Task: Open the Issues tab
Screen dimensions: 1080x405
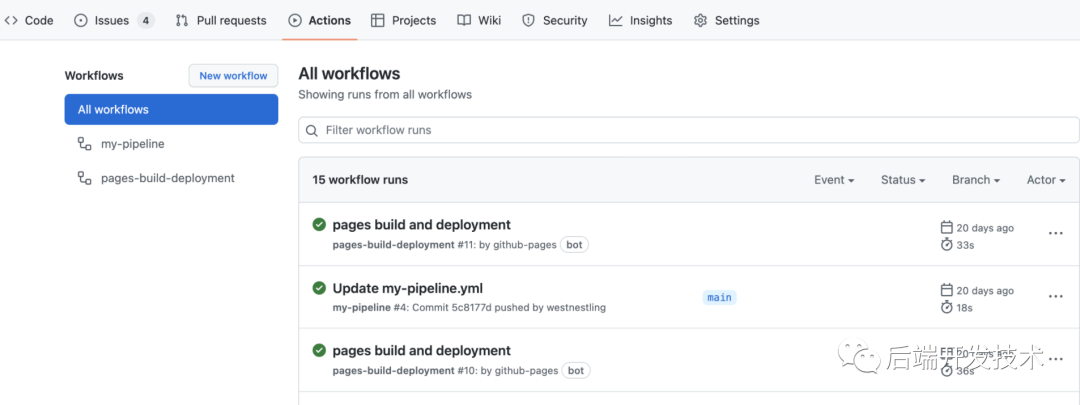Action: tap(114, 20)
